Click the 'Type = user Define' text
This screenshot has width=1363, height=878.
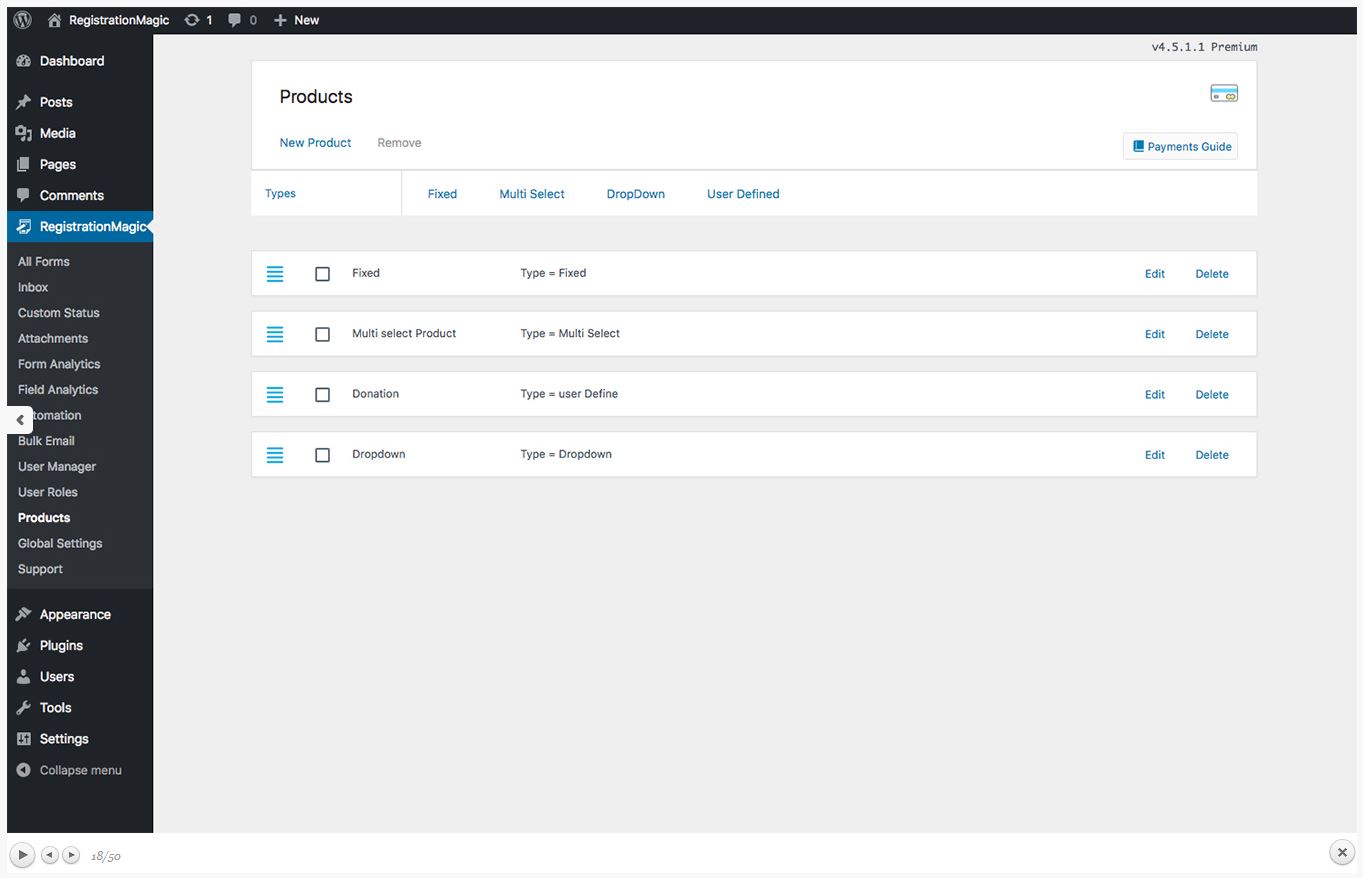(x=569, y=394)
